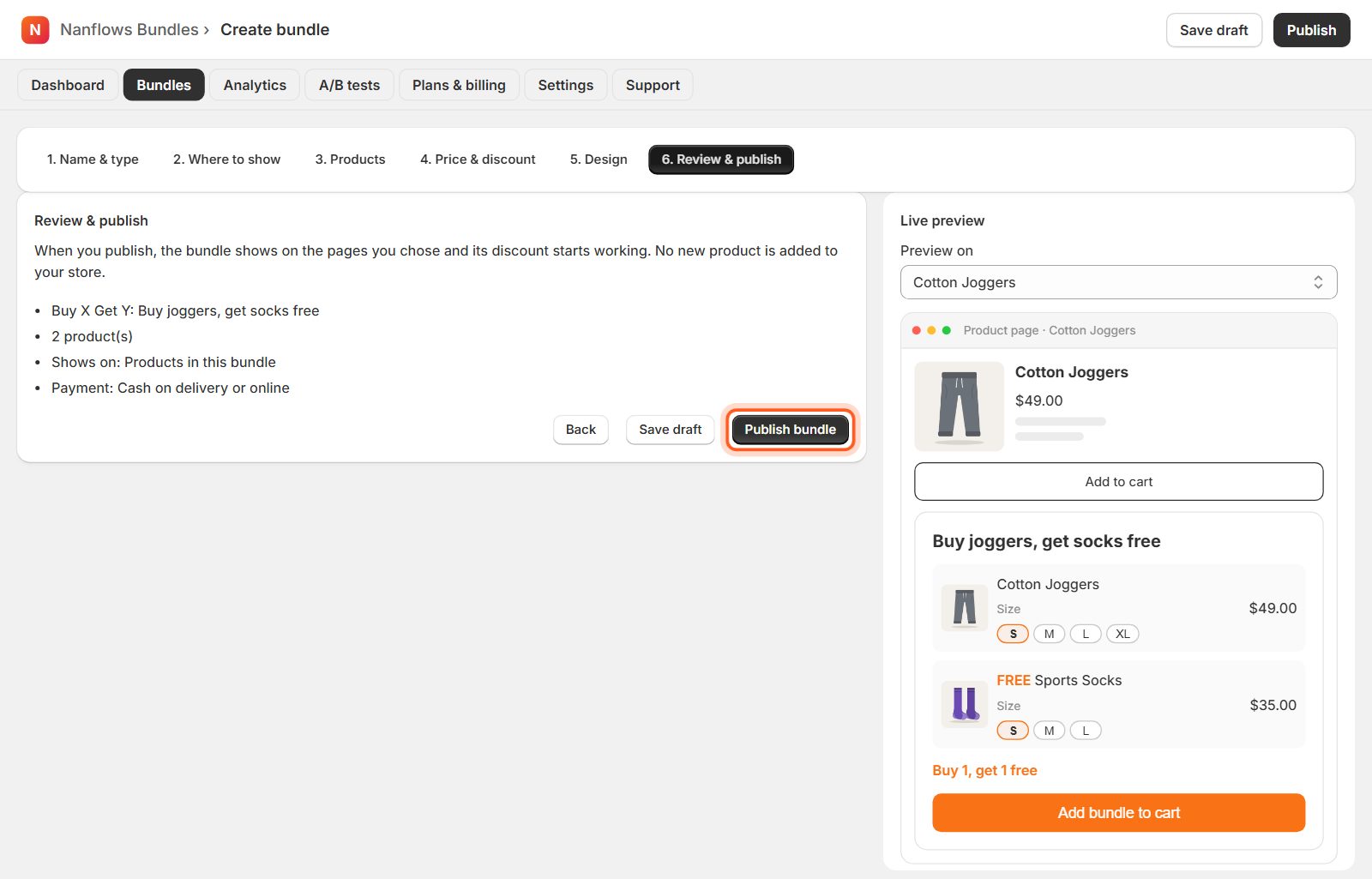
Task: Open Plans & billing tab
Action: tap(459, 85)
